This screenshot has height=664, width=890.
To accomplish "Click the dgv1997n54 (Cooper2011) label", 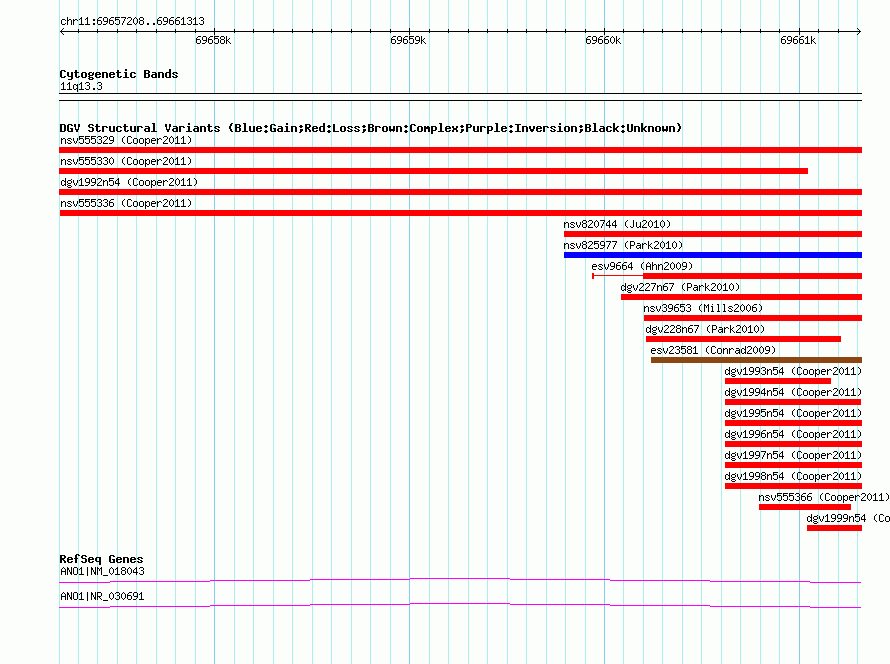I will point(793,455).
